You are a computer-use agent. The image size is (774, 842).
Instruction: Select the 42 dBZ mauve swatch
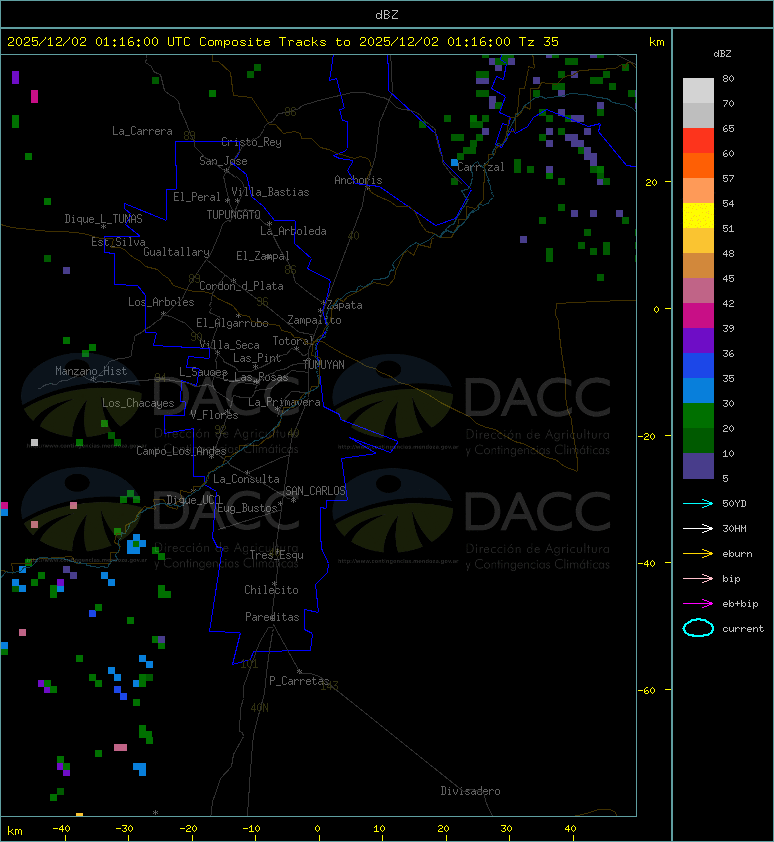[698, 291]
